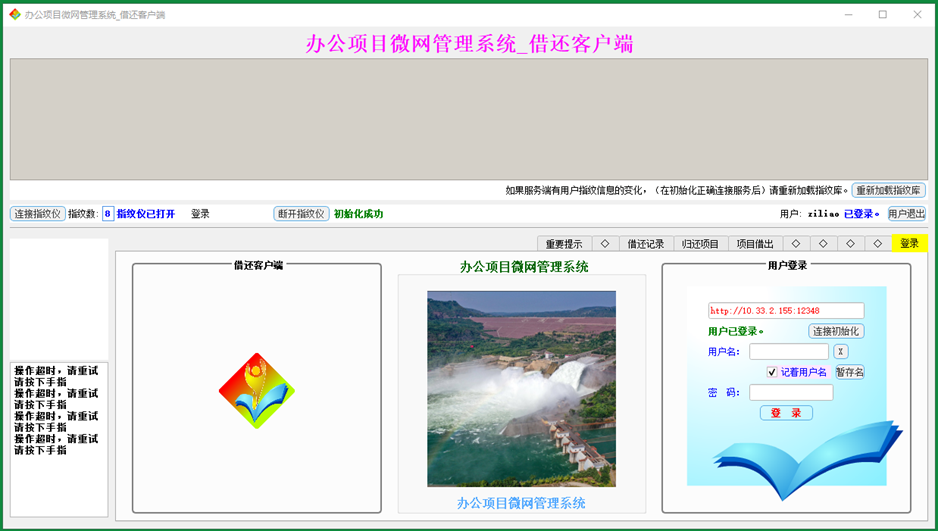The height and width of the screenshot is (531, 938).
Task: Click the 用户退出 button
Action: (x=906, y=213)
